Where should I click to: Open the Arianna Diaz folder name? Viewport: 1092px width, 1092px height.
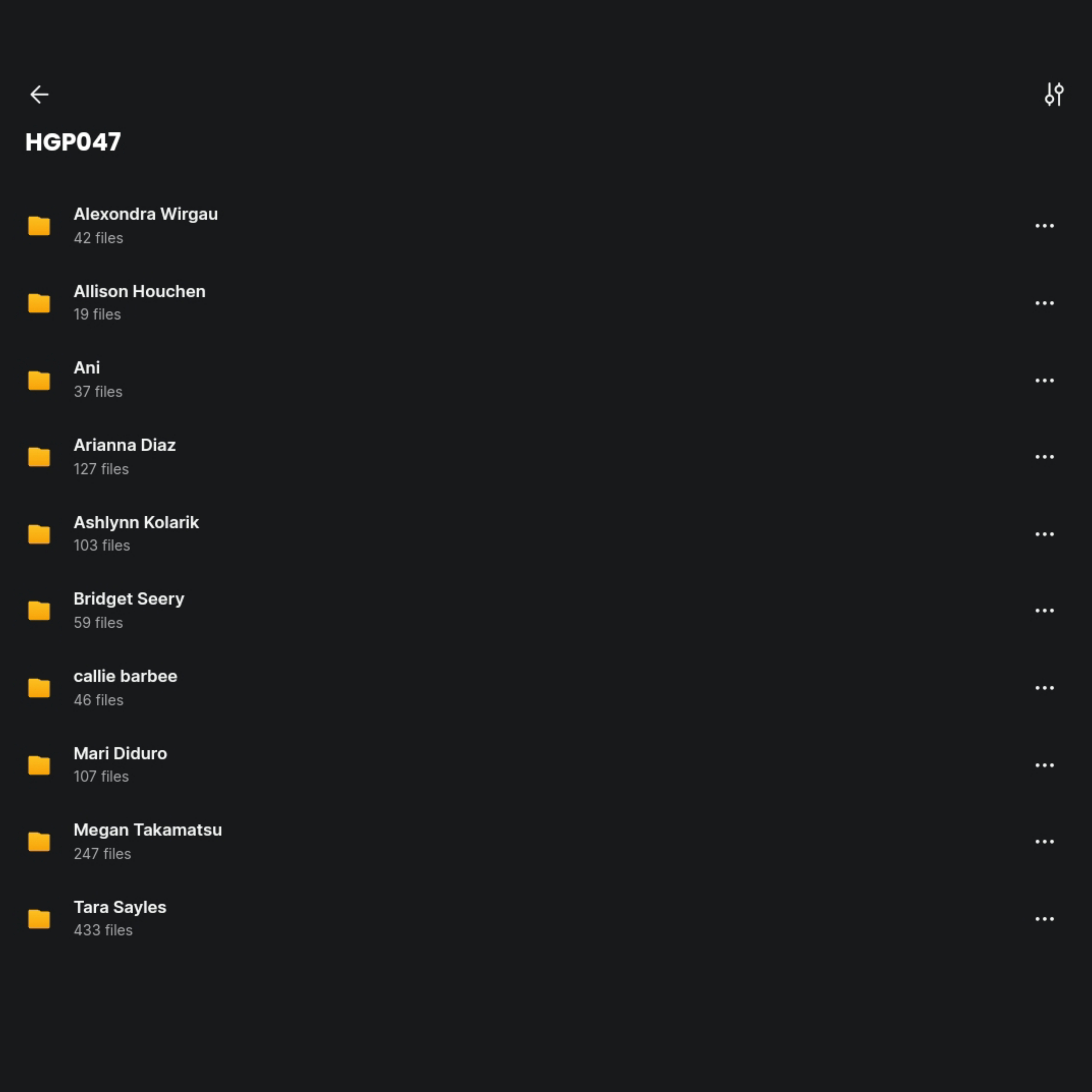point(124,445)
